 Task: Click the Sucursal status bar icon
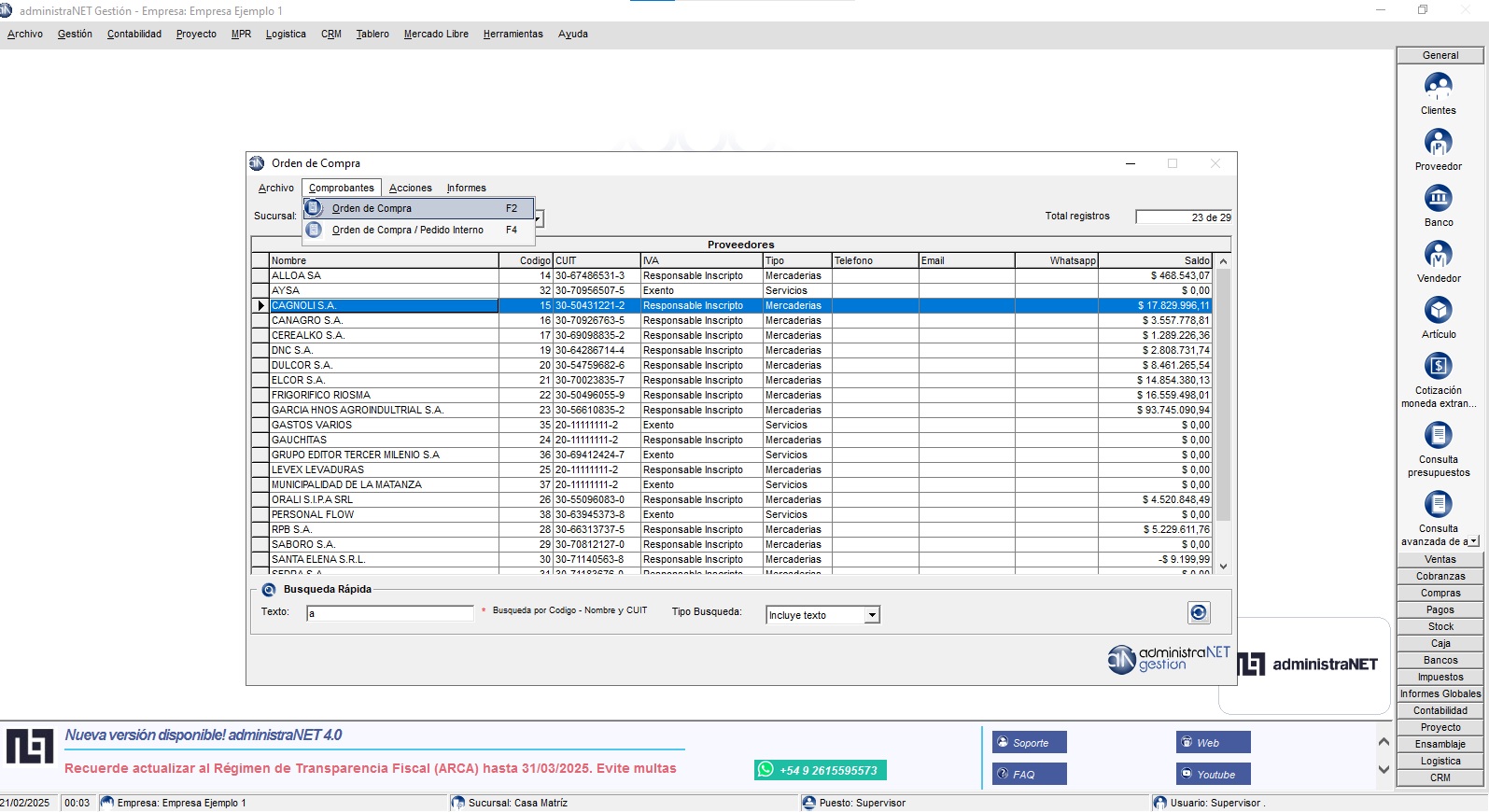pyautogui.click(x=458, y=803)
